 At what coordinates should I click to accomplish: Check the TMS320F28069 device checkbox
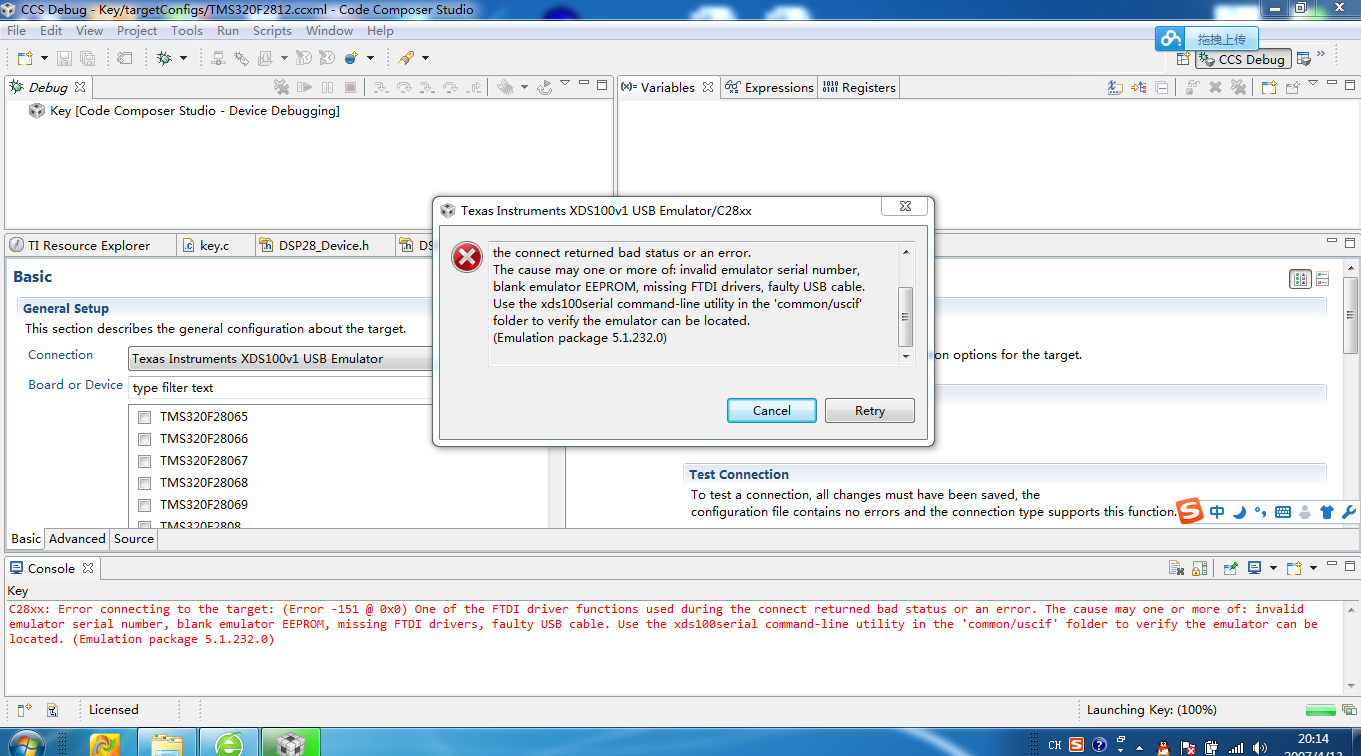(x=144, y=505)
